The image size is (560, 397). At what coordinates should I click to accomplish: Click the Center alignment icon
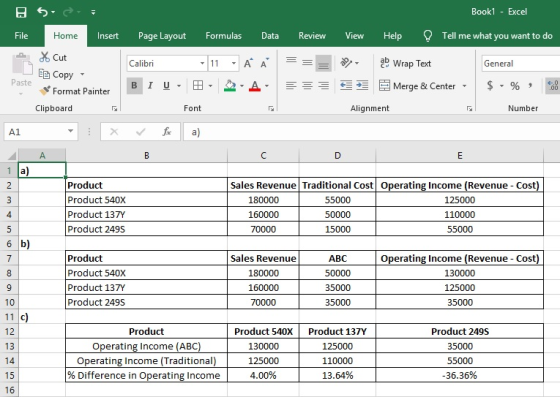(307, 86)
